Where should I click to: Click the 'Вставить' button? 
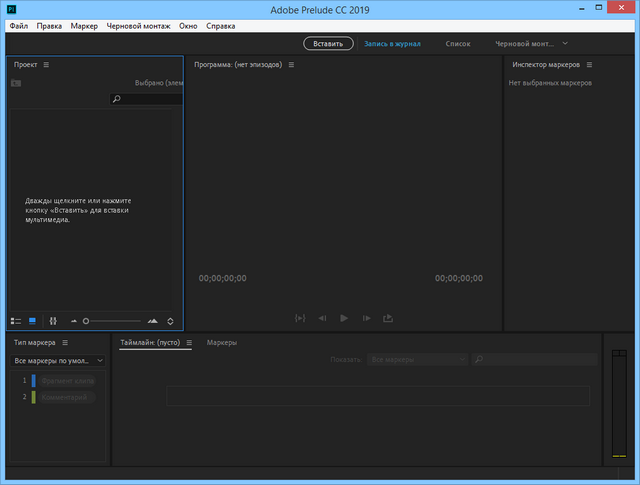(x=329, y=44)
